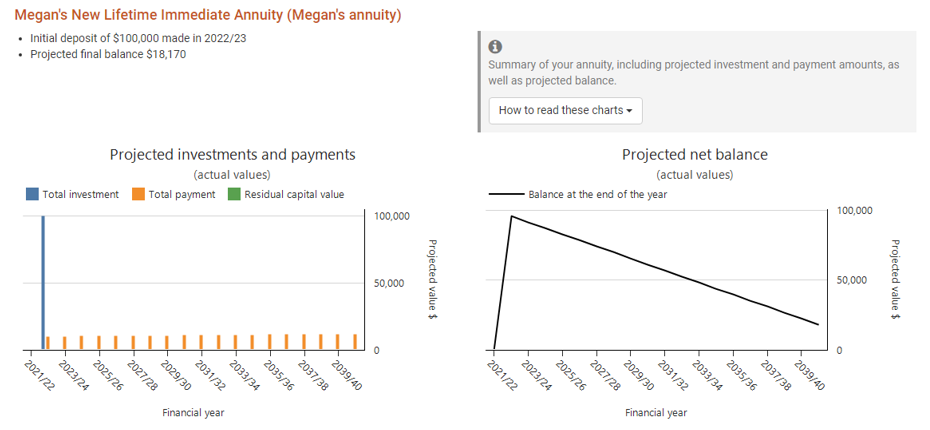Toggle the Total investment legend label
Screen dimensions: 930x430
pyautogui.click(x=80, y=194)
